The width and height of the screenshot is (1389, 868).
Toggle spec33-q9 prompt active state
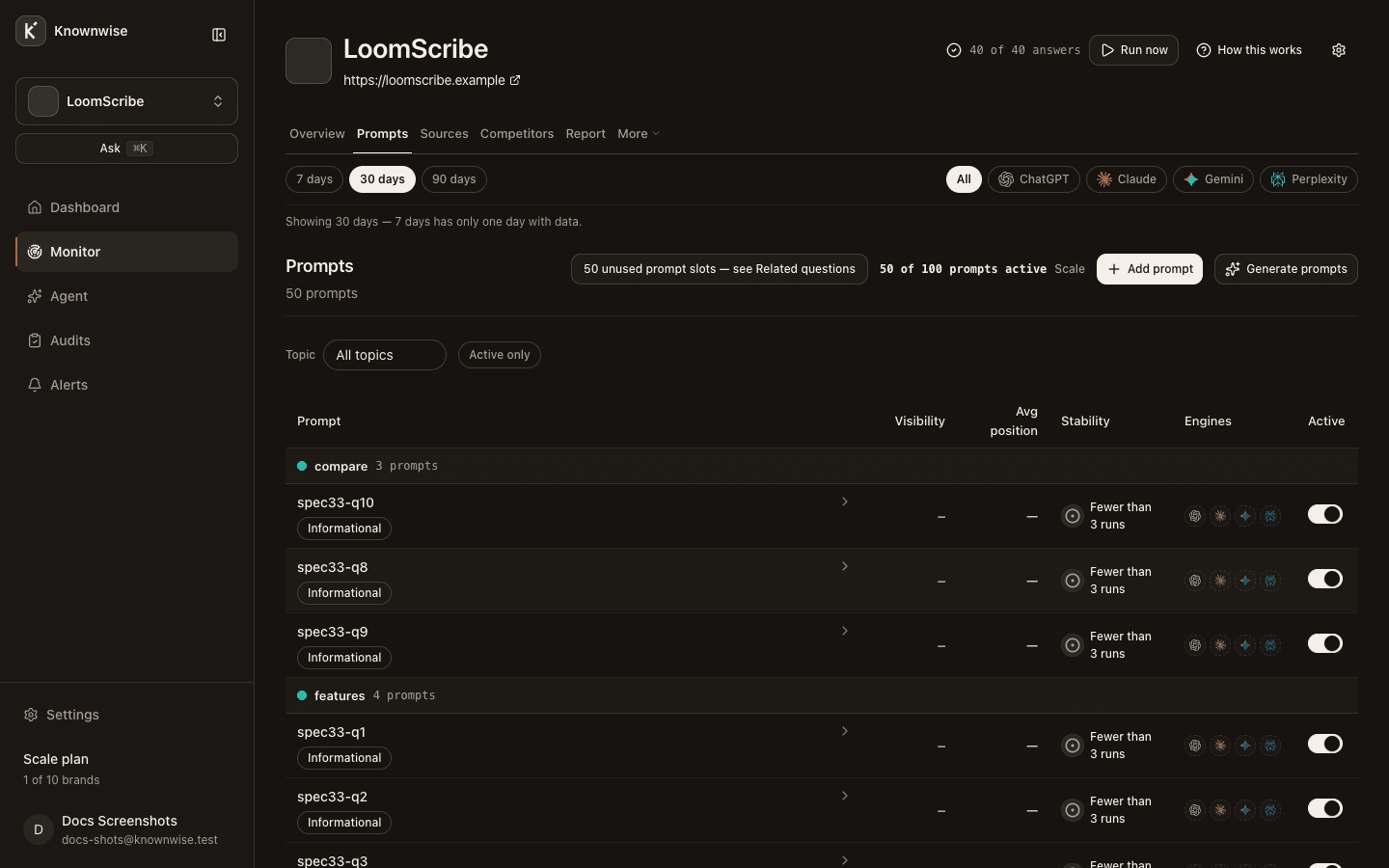point(1325,643)
